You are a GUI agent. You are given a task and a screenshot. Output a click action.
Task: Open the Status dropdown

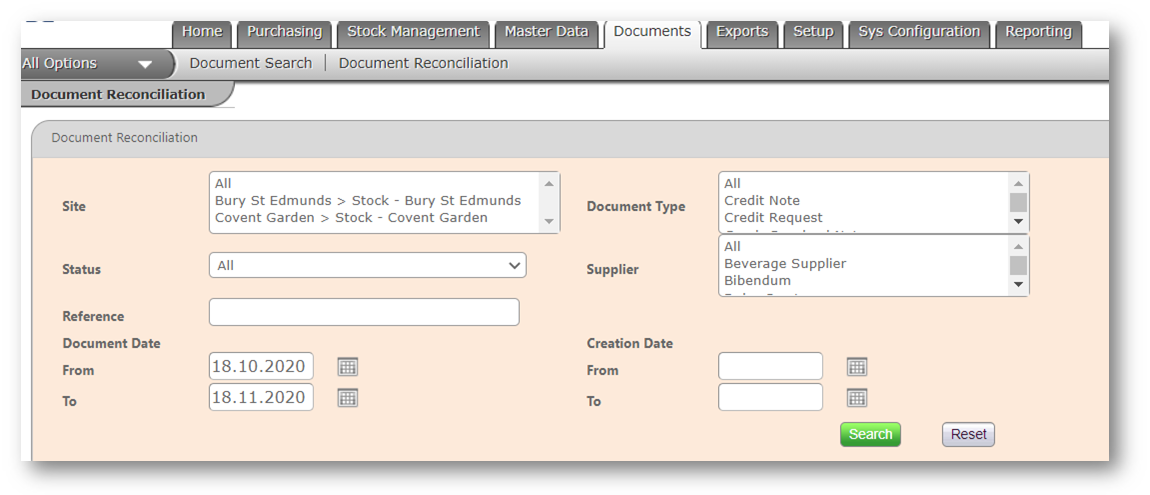367,265
